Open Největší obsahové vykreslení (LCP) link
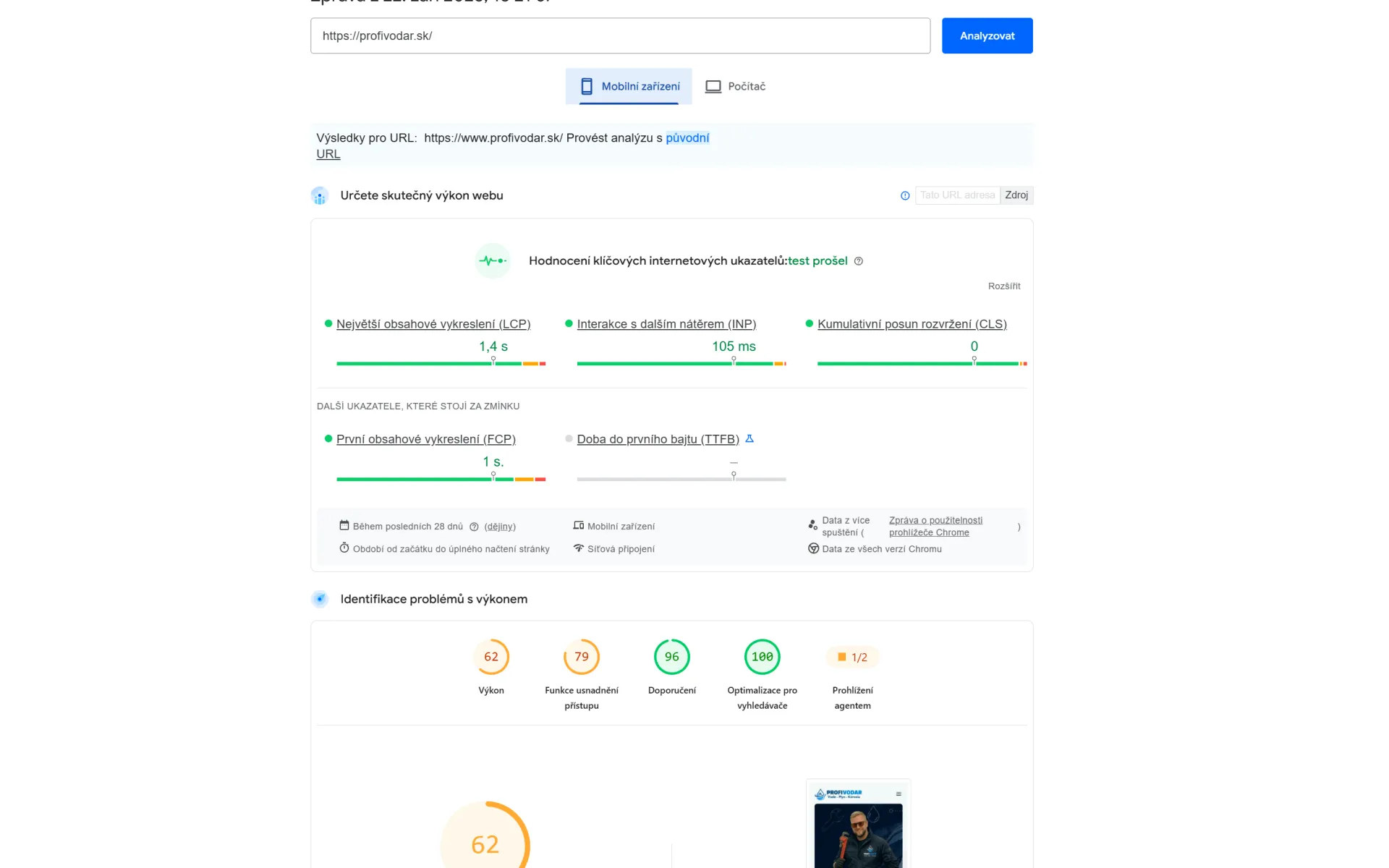1389x868 pixels. pyautogui.click(x=433, y=324)
